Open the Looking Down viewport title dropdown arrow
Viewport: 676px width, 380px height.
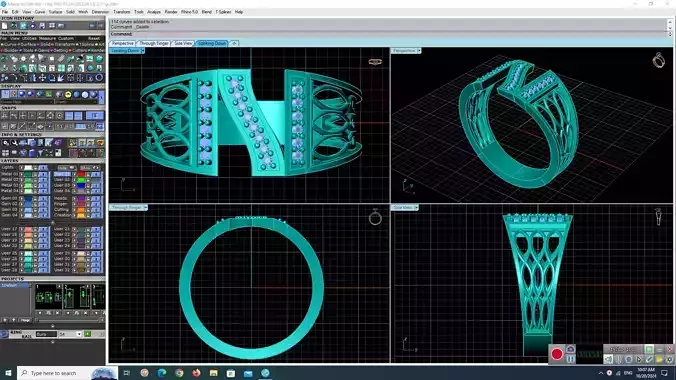[143, 51]
